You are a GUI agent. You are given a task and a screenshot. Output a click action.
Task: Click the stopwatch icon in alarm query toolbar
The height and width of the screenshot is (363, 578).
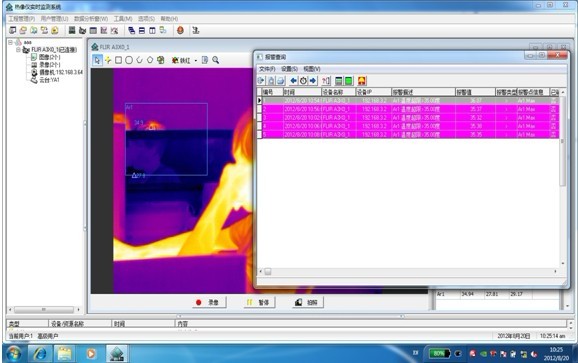click(303, 81)
